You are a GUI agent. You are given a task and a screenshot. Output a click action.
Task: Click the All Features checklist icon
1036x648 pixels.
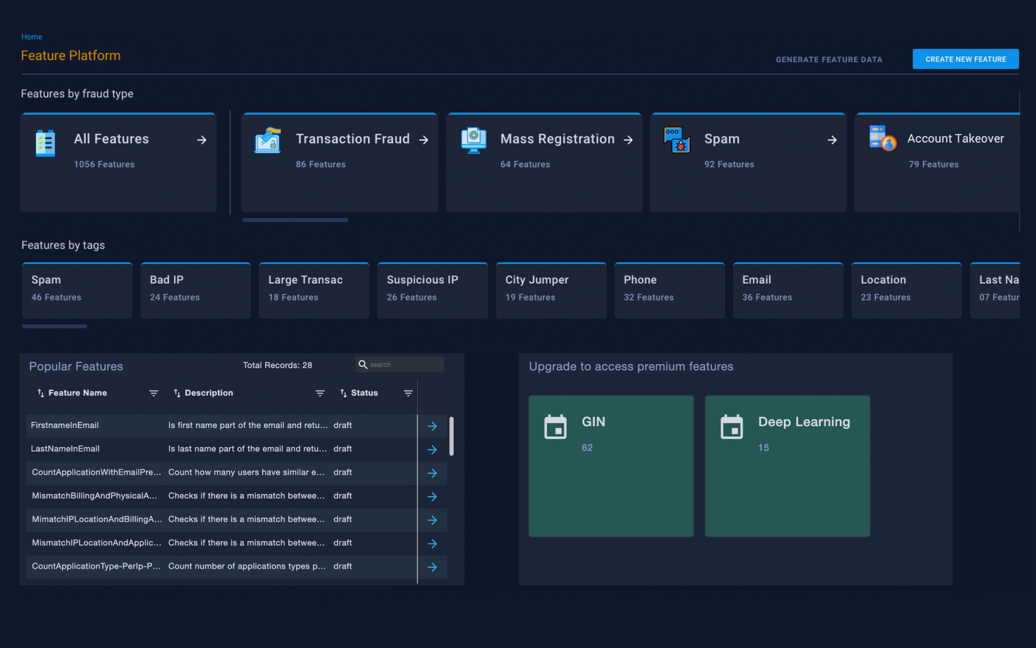click(x=45, y=143)
